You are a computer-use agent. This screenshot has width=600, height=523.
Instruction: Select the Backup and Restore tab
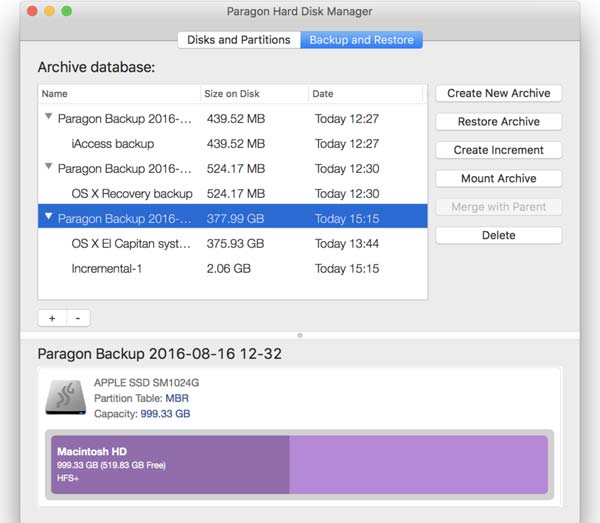(x=362, y=40)
